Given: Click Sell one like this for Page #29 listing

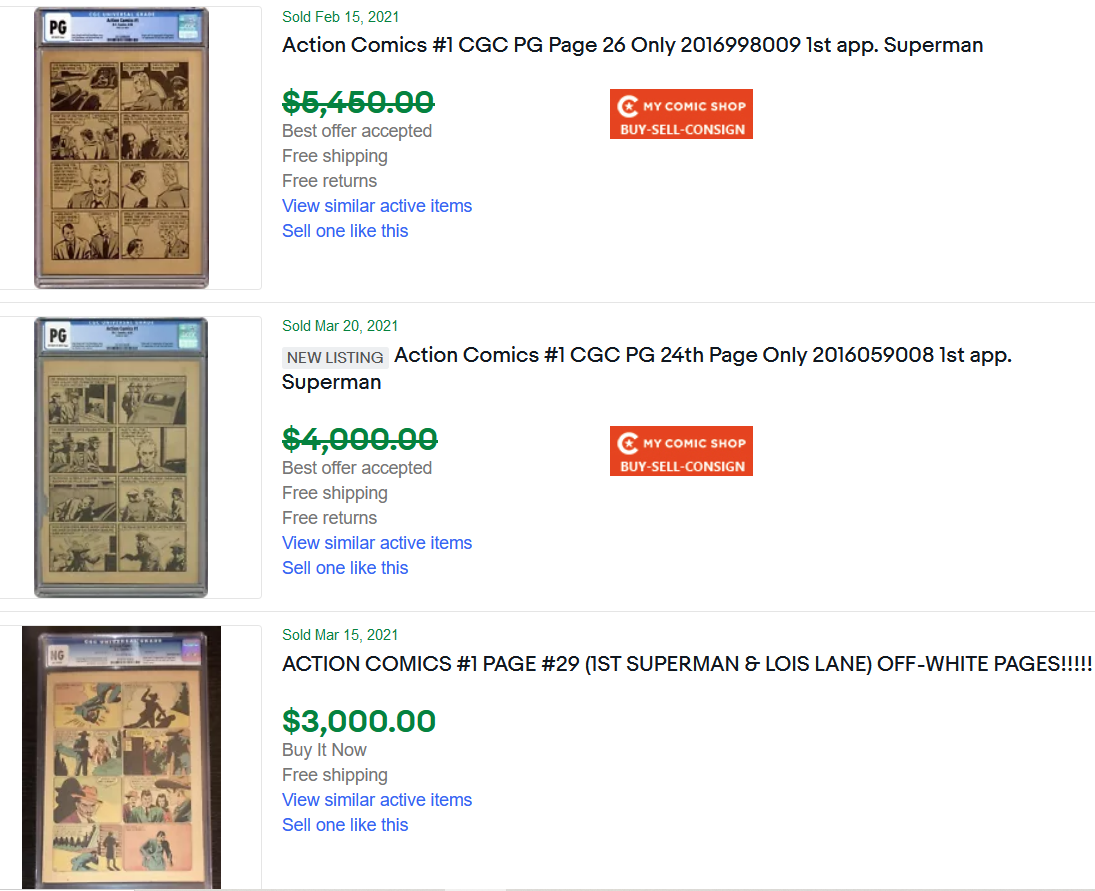Looking at the screenshot, I should pyautogui.click(x=345, y=825).
